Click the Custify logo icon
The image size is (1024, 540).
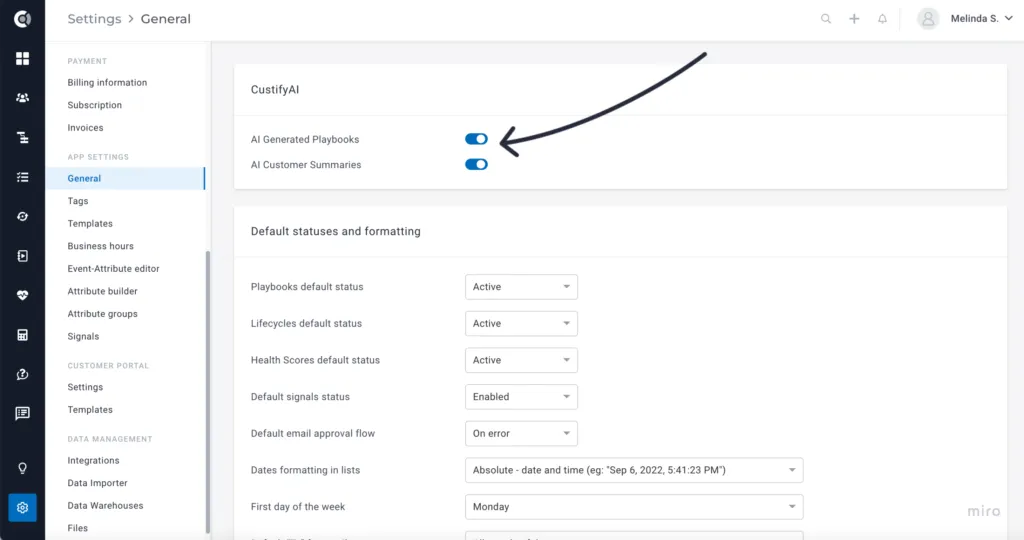pos(22,19)
